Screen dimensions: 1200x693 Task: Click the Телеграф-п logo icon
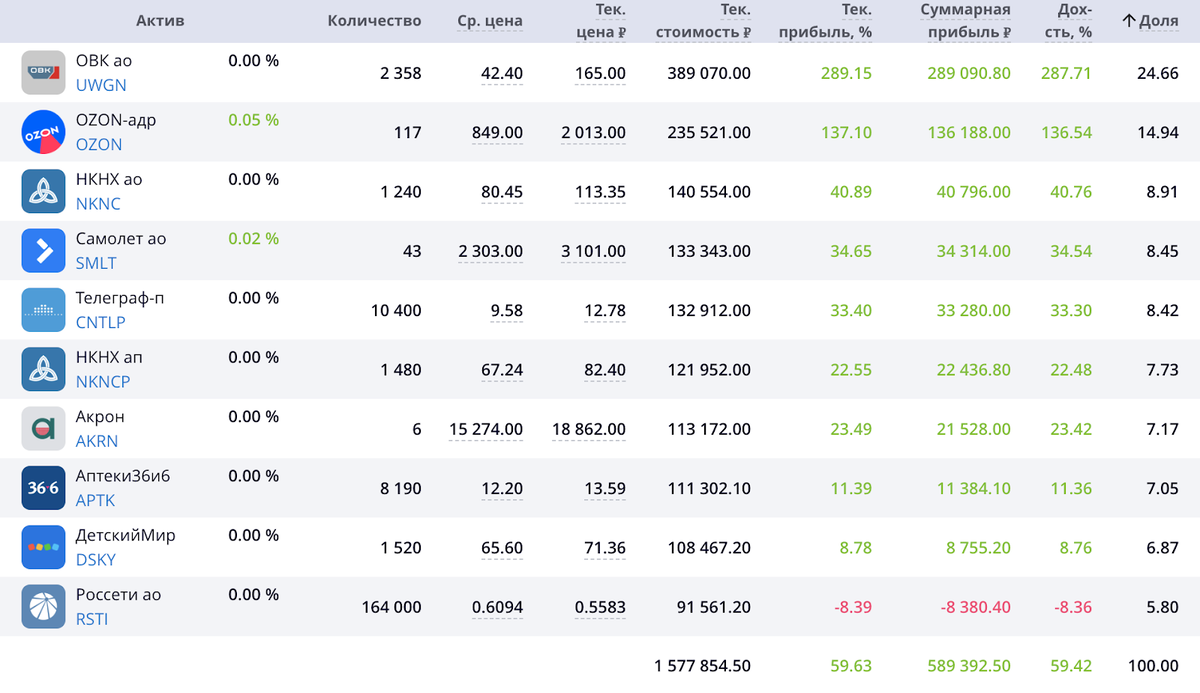[43, 310]
